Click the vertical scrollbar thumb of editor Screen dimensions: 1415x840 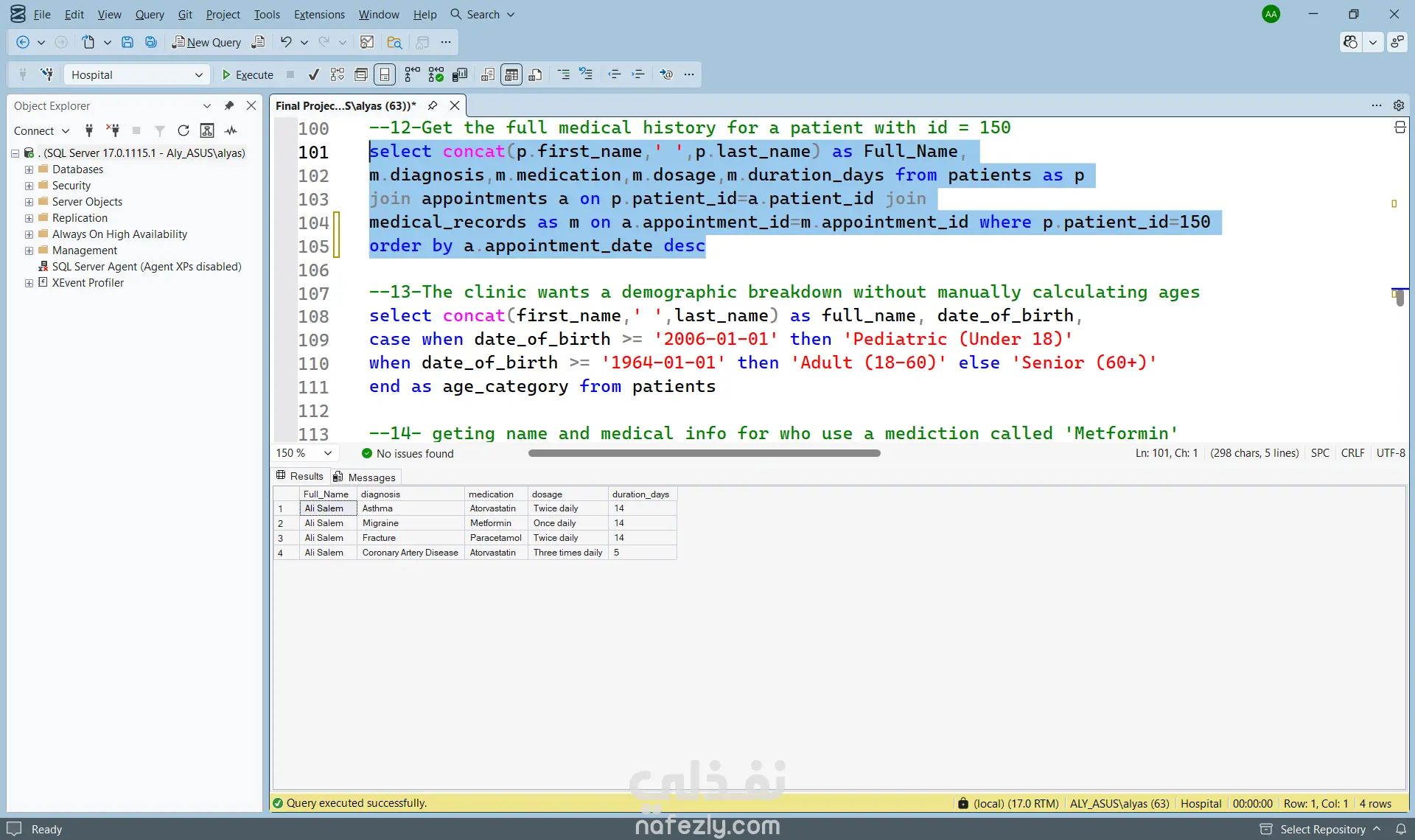pos(1400,297)
